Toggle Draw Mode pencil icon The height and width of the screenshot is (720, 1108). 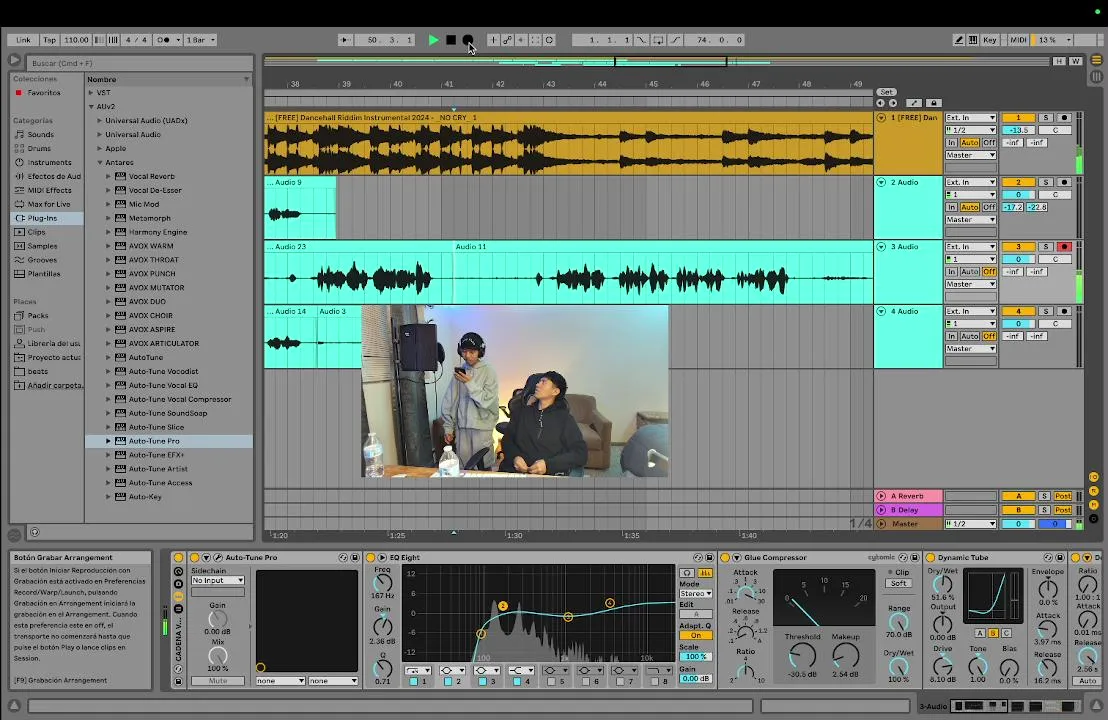(958, 40)
